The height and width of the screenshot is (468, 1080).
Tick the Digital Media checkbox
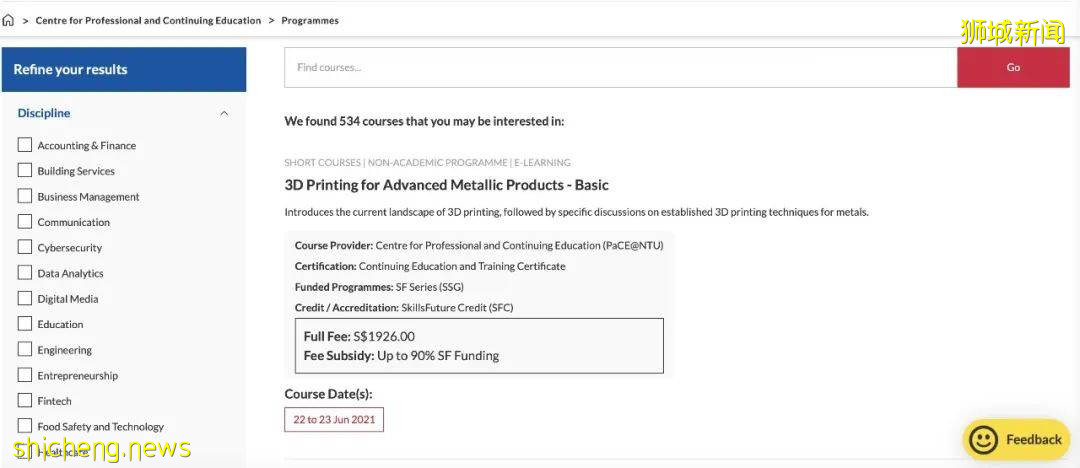(x=25, y=298)
